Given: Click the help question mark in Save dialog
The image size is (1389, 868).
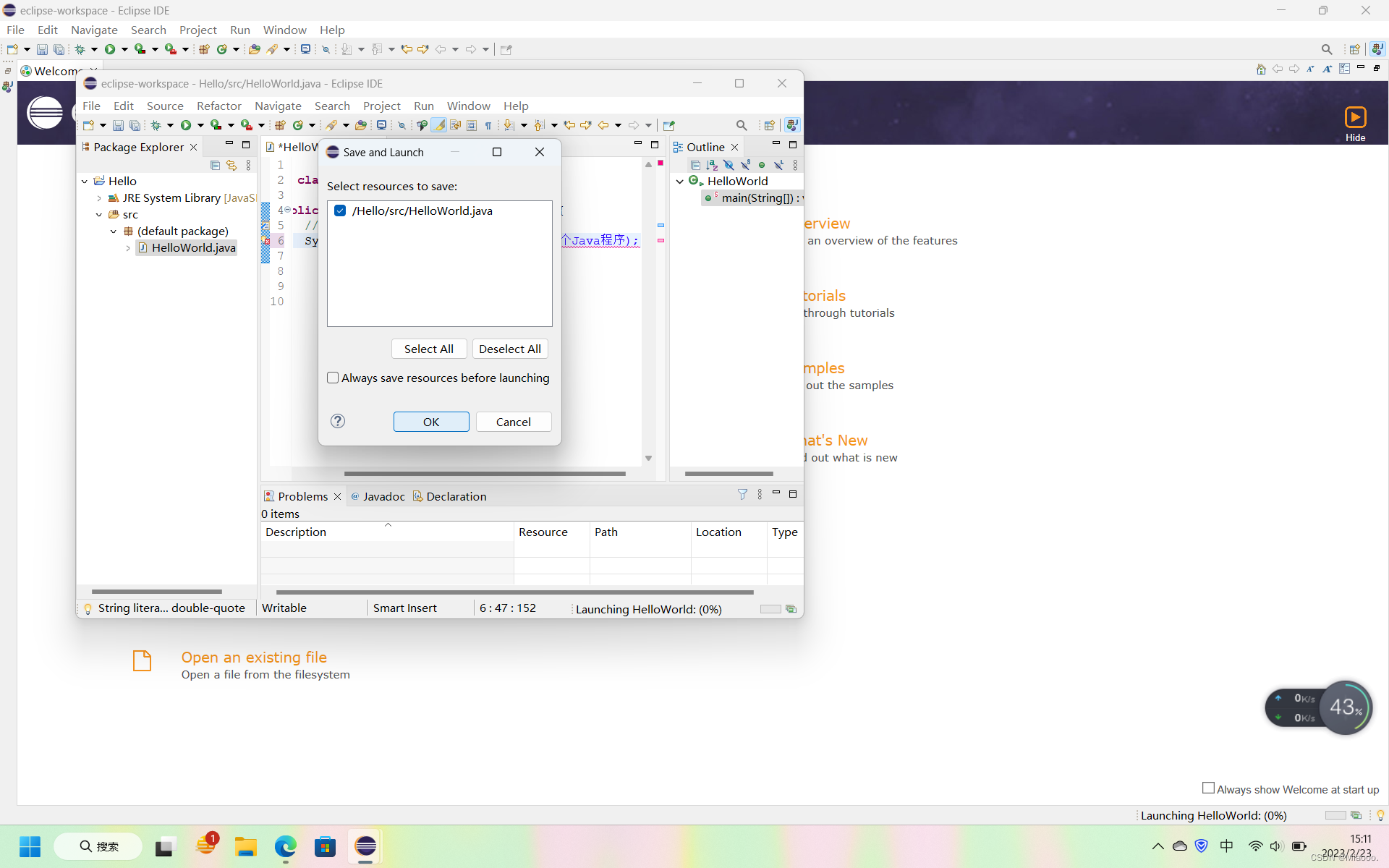Looking at the screenshot, I should coord(338,421).
